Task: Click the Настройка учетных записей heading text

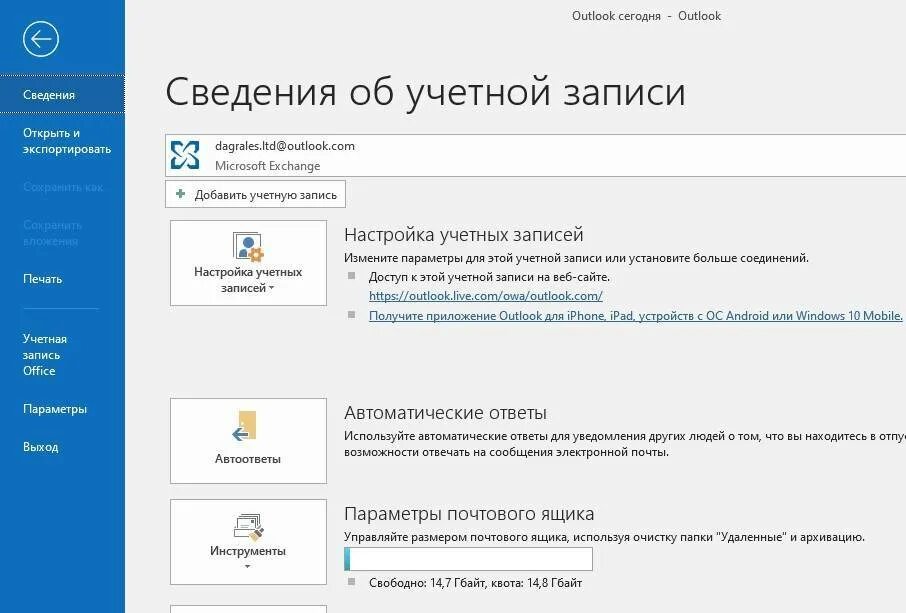Action: point(463,235)
